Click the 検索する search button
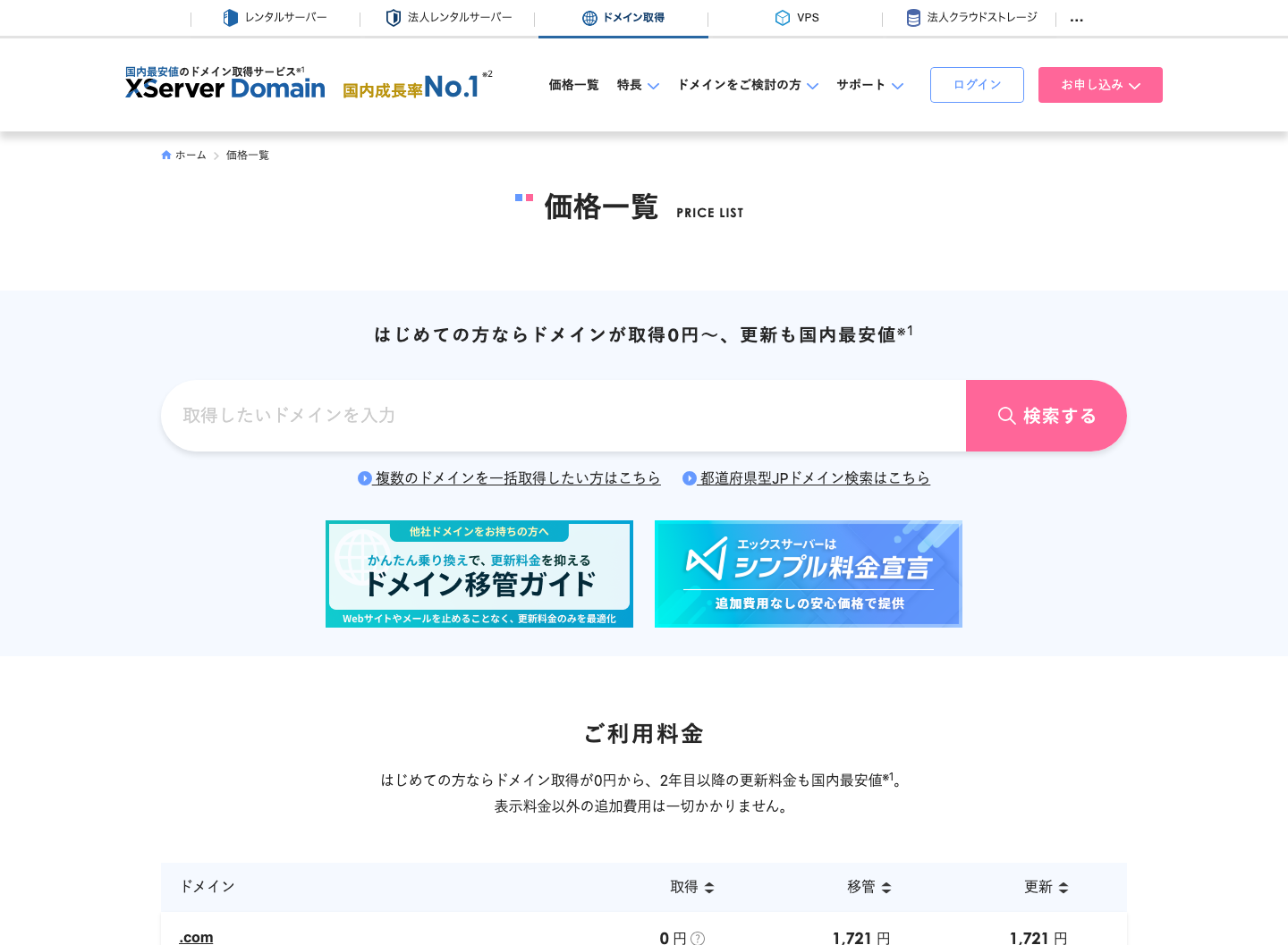 pos(1046,416)
